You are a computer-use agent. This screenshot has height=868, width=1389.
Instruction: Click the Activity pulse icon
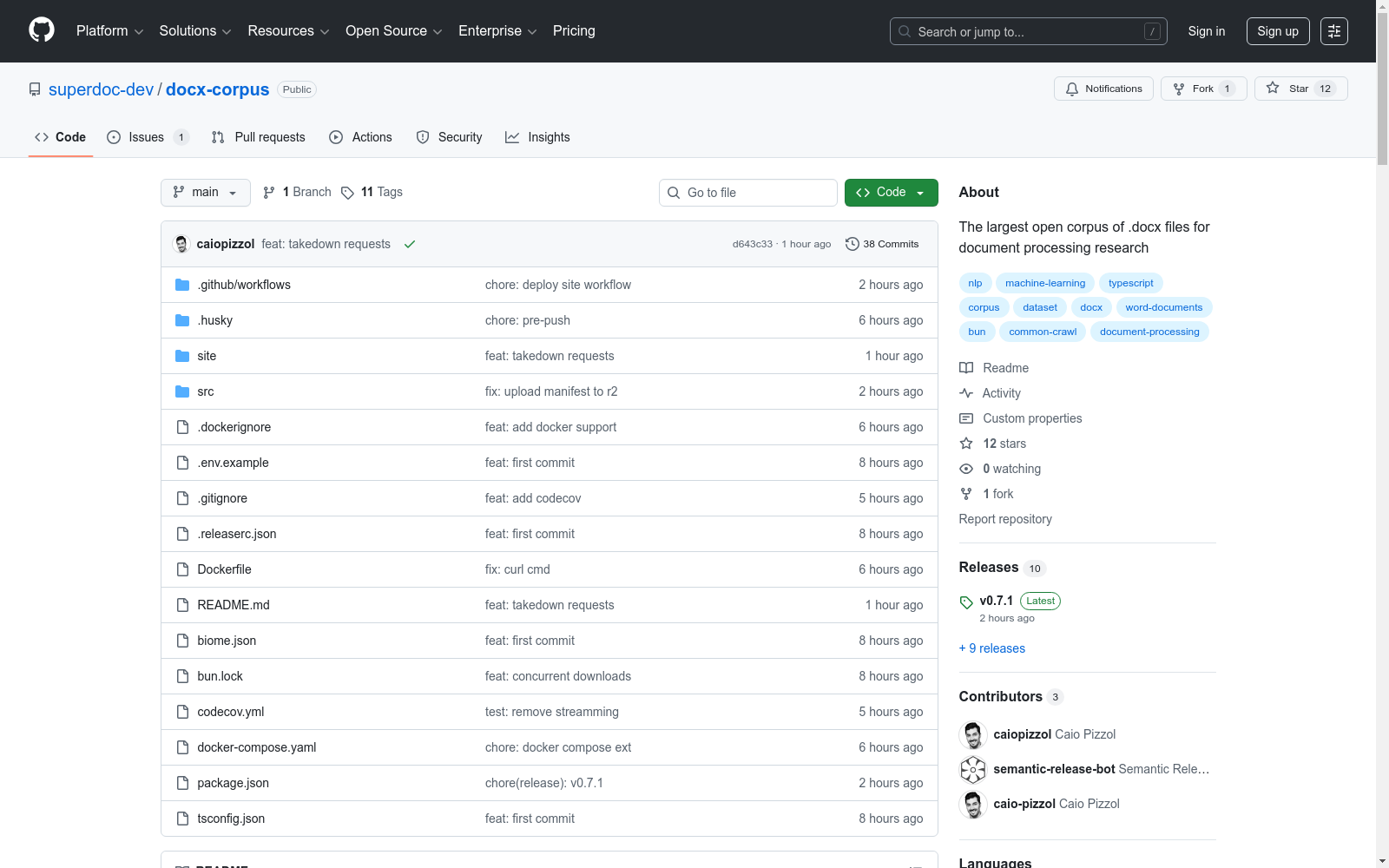tap(966, 393)
